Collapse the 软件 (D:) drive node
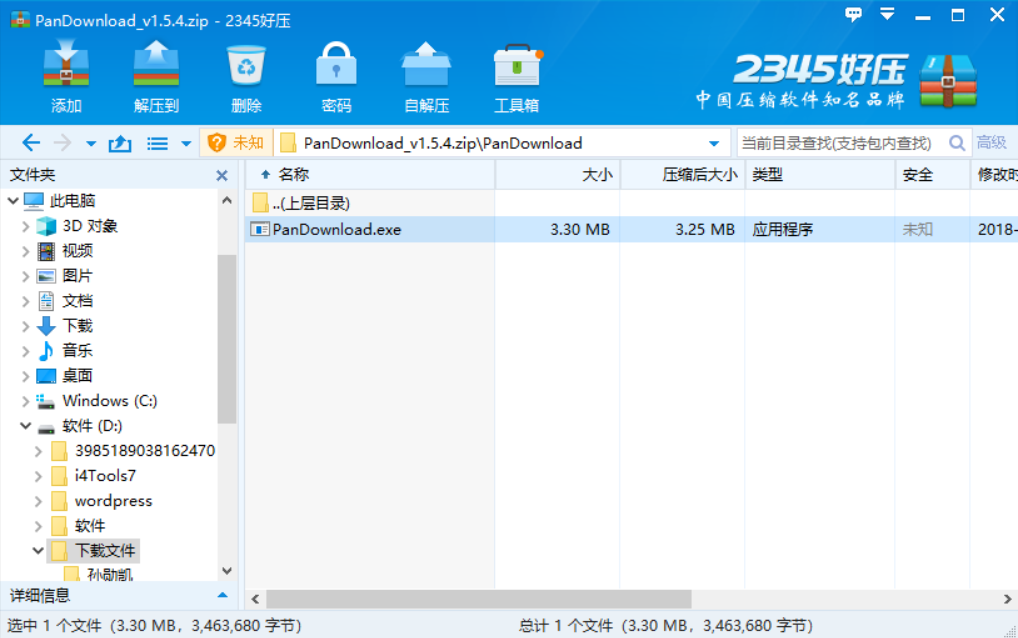 [x=25, y=426]
